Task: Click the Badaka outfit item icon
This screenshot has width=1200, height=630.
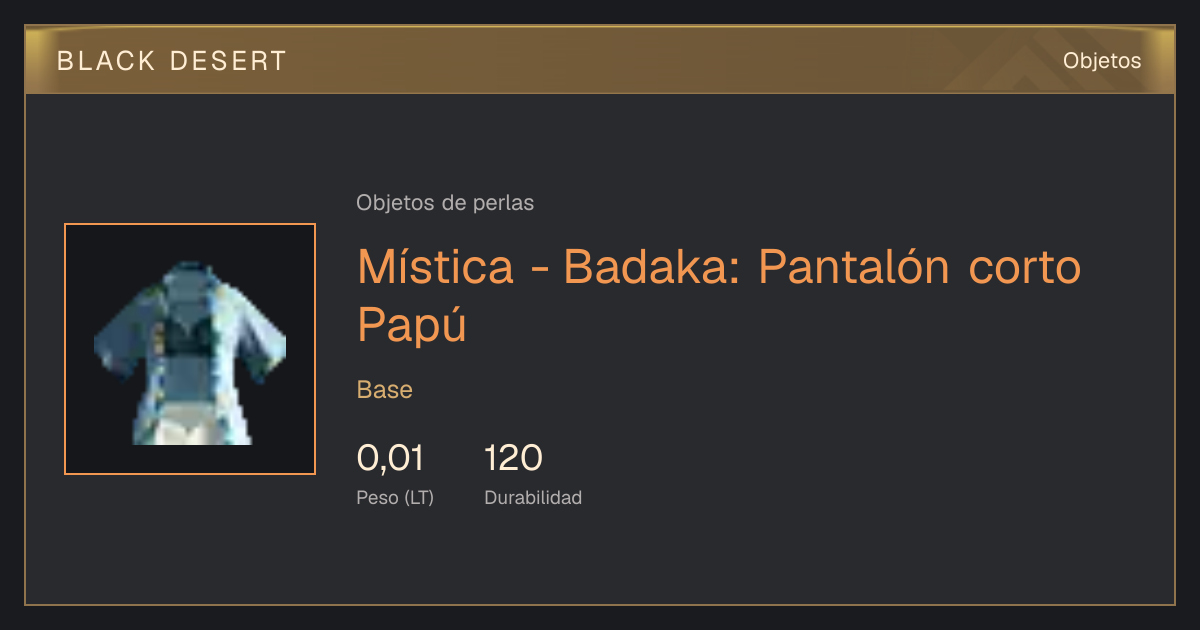Action: tap(190, 349)
